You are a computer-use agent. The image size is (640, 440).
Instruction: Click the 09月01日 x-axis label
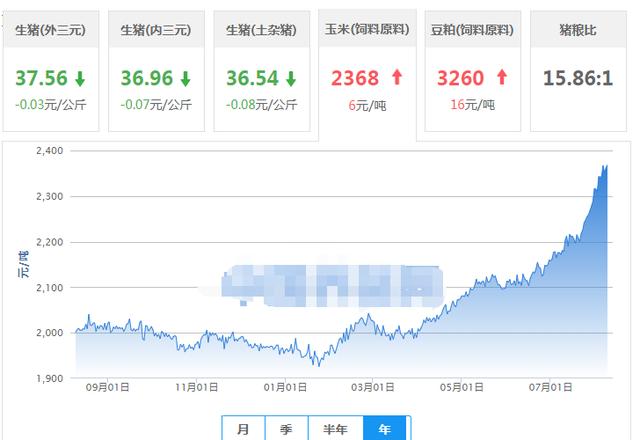point(107,387)
